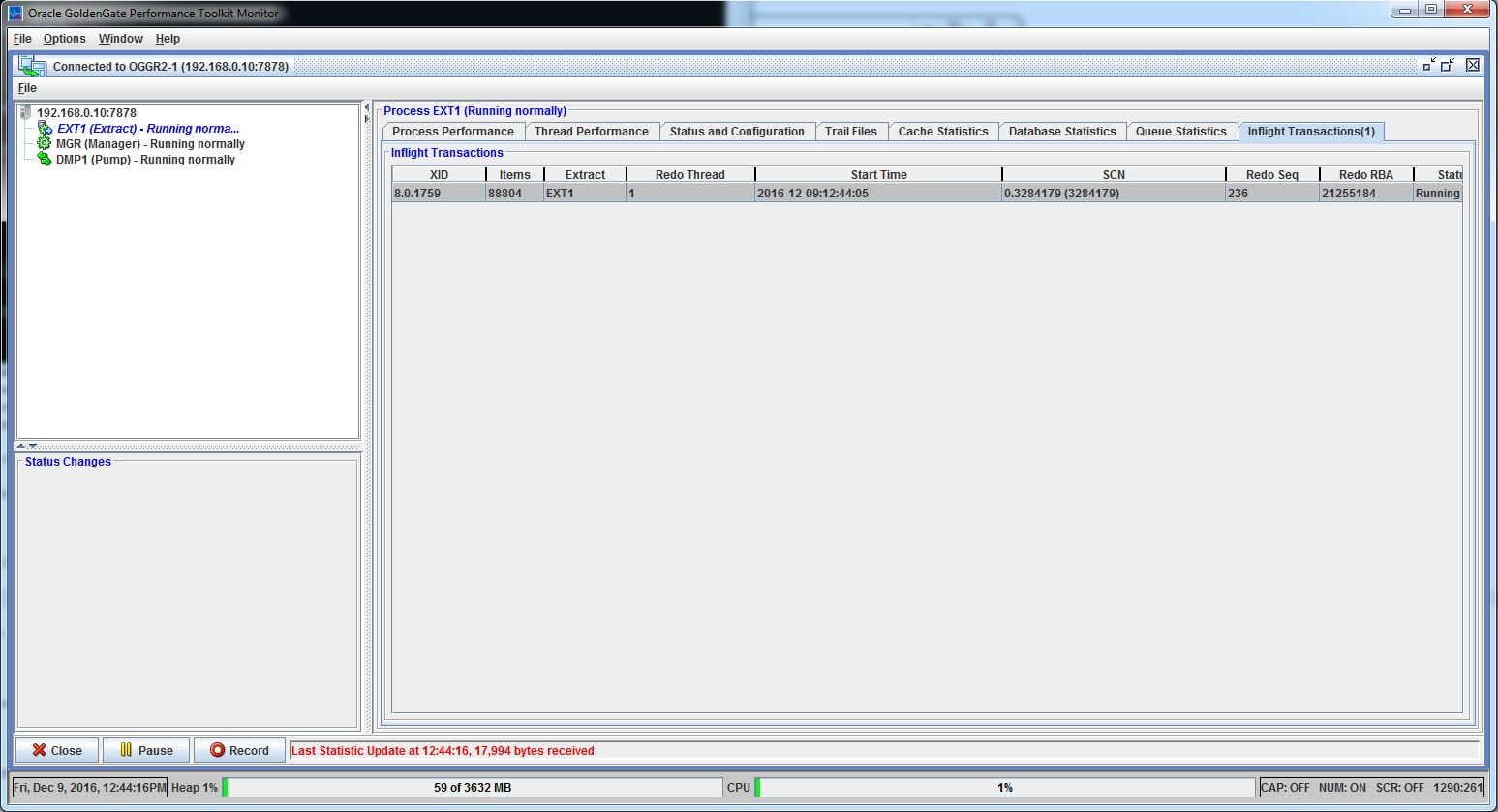The height and width of the screenshot is (812, 1498).
Task: Select EXT1 (Extract) process in tree
Action: coord(148,129)
